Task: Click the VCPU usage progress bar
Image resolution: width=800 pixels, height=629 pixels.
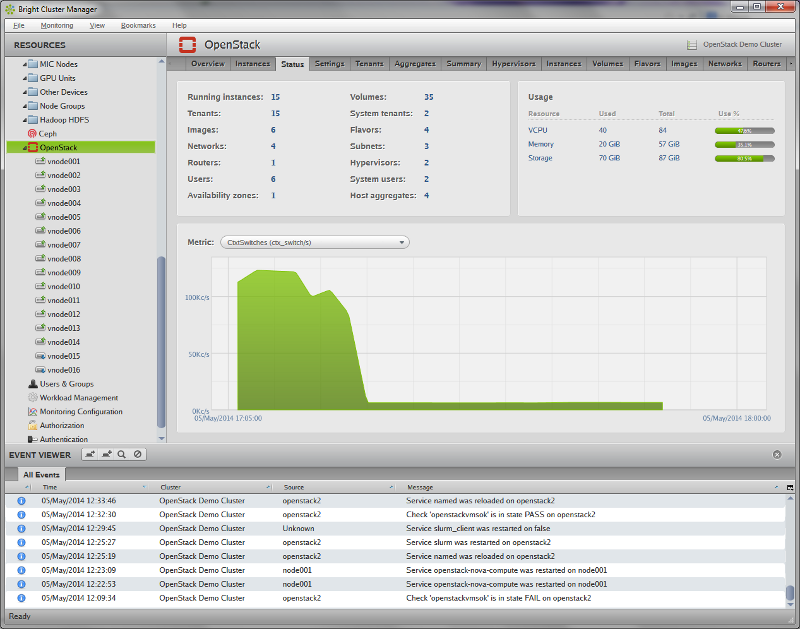Action: tap(744, 131)
